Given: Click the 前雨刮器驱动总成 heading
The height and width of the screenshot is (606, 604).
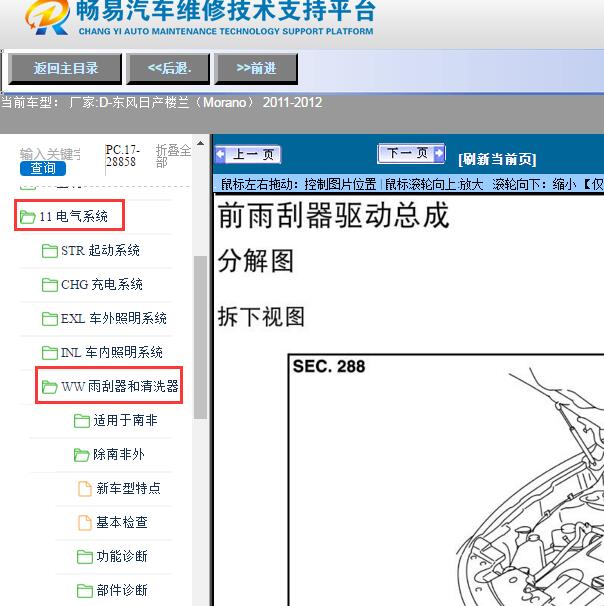Looking at the screenshot, I should click(x=333, y=216).
